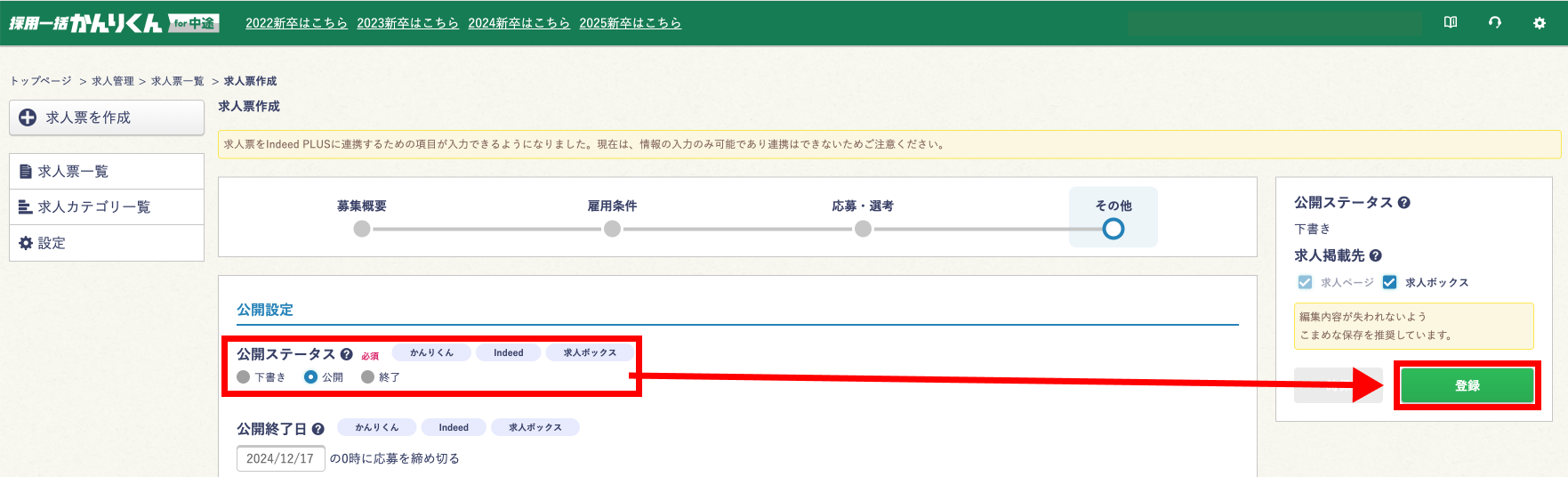Open the 2022新卒はこちら link

coord(296,23)
